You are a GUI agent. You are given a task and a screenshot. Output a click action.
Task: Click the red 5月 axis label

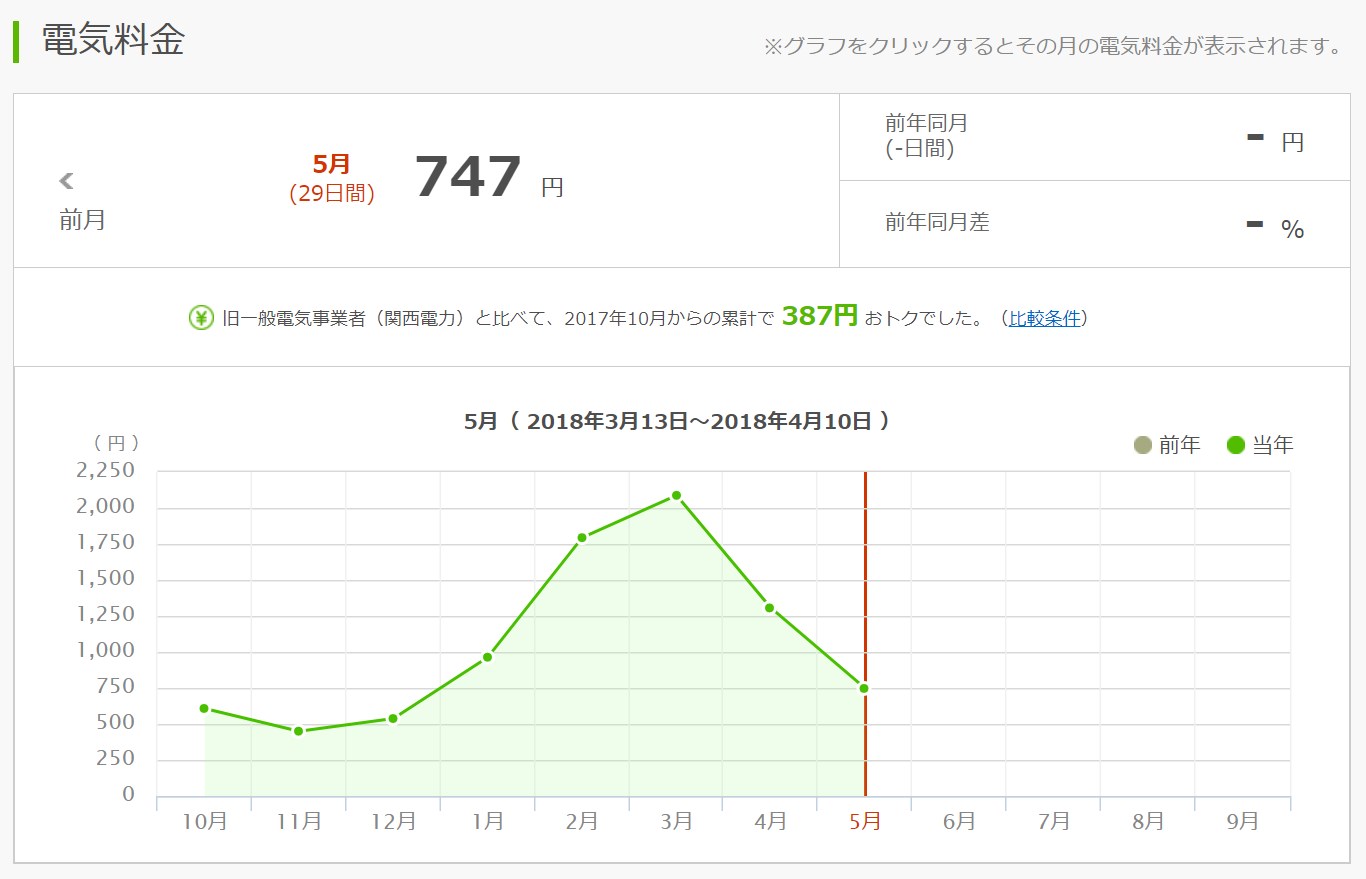(864, 821)
